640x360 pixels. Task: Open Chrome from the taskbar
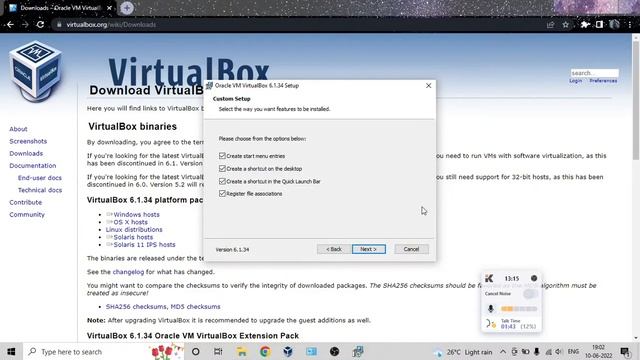[x=265, y=351]
